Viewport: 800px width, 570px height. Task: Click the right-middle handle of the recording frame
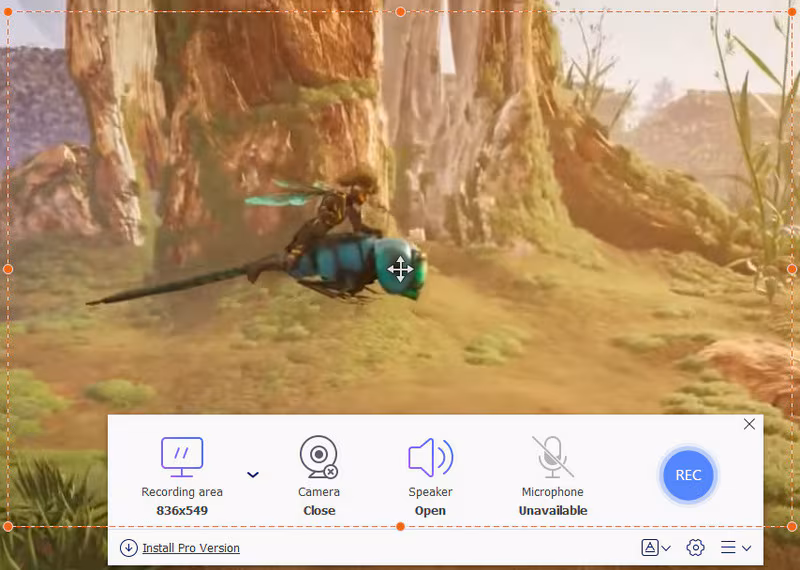tap(792, 269)
